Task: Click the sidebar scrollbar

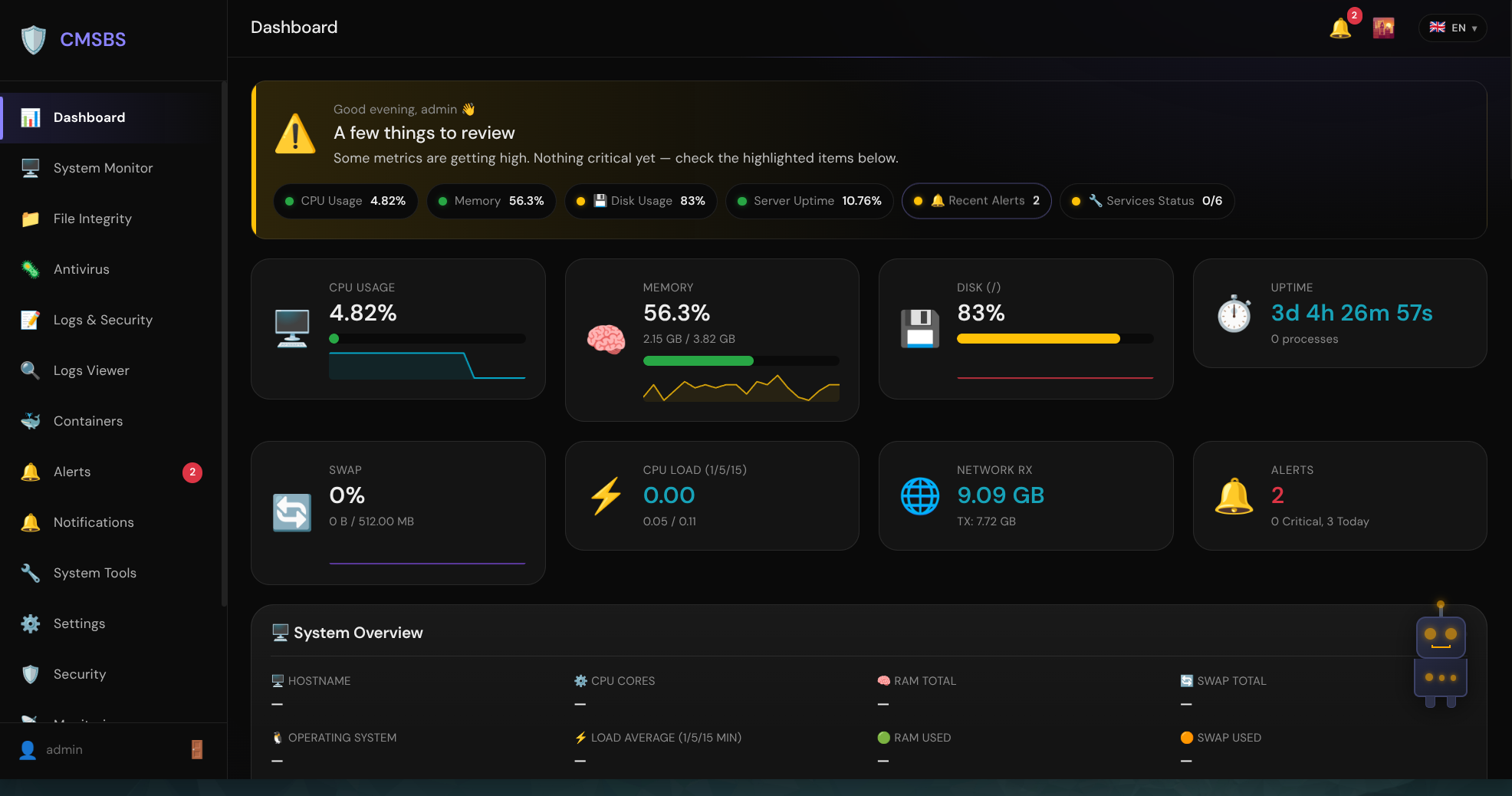Action: point(224,344)
